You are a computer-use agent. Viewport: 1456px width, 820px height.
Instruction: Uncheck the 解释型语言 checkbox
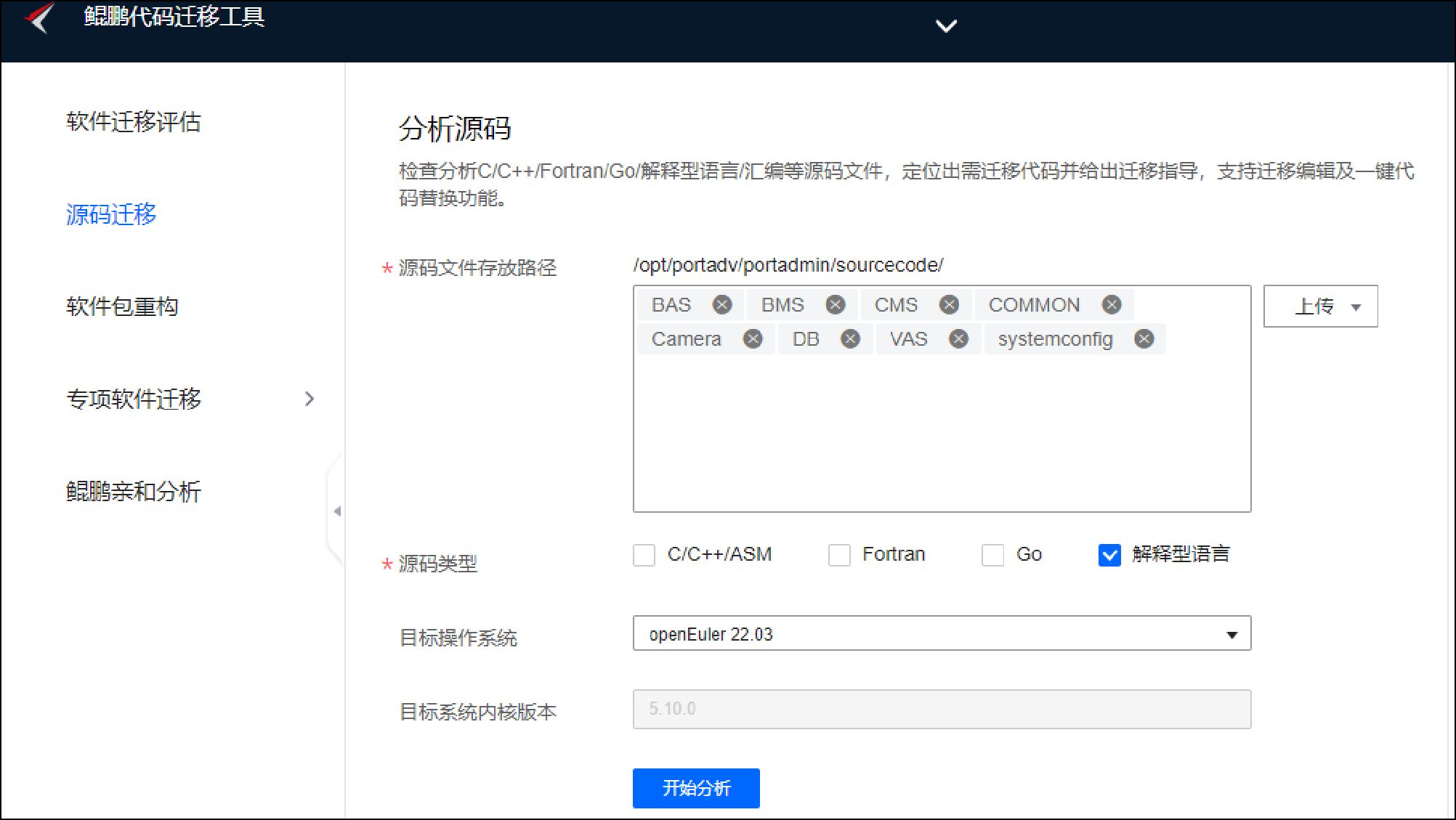[1109, 555]
